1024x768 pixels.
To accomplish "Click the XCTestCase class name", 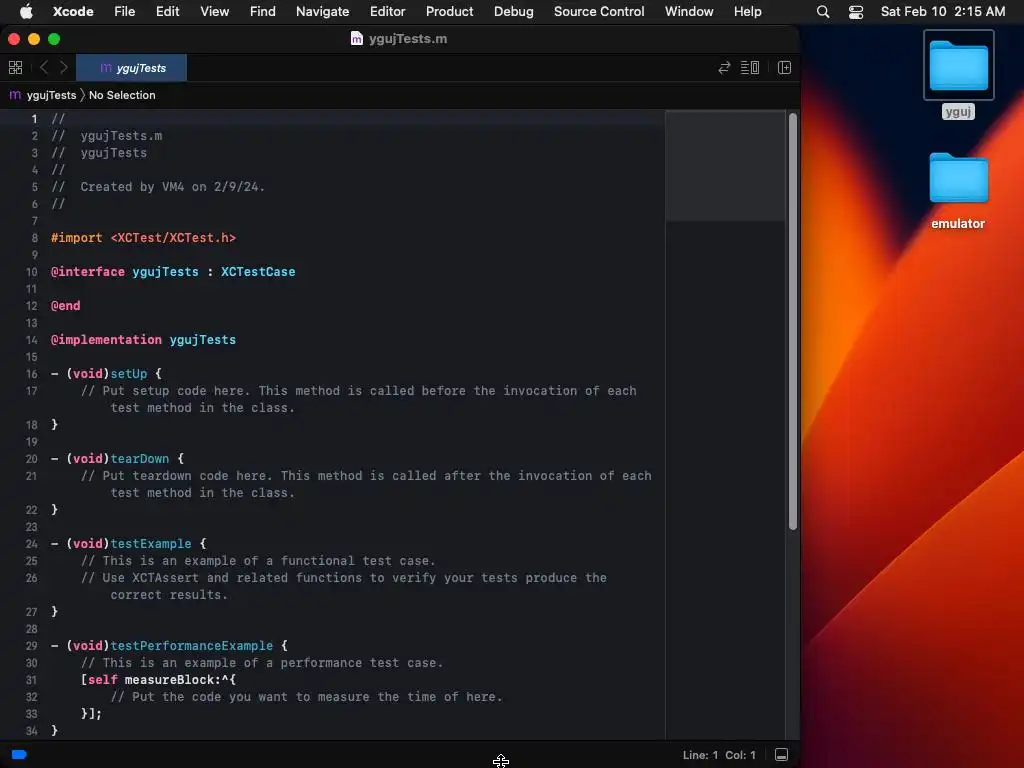I will coord(258,272).
